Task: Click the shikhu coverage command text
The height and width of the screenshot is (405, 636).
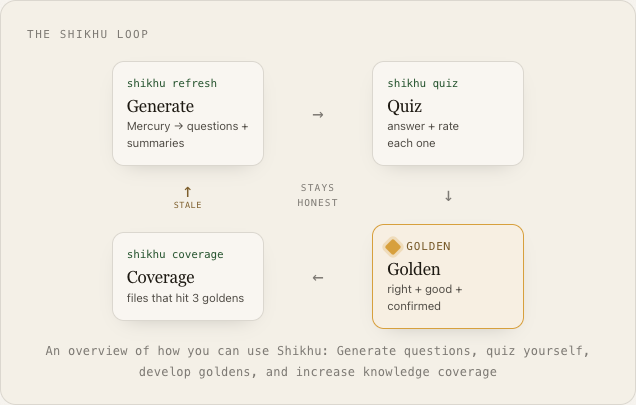Action: pyautogui.click(x=175, y=254)
